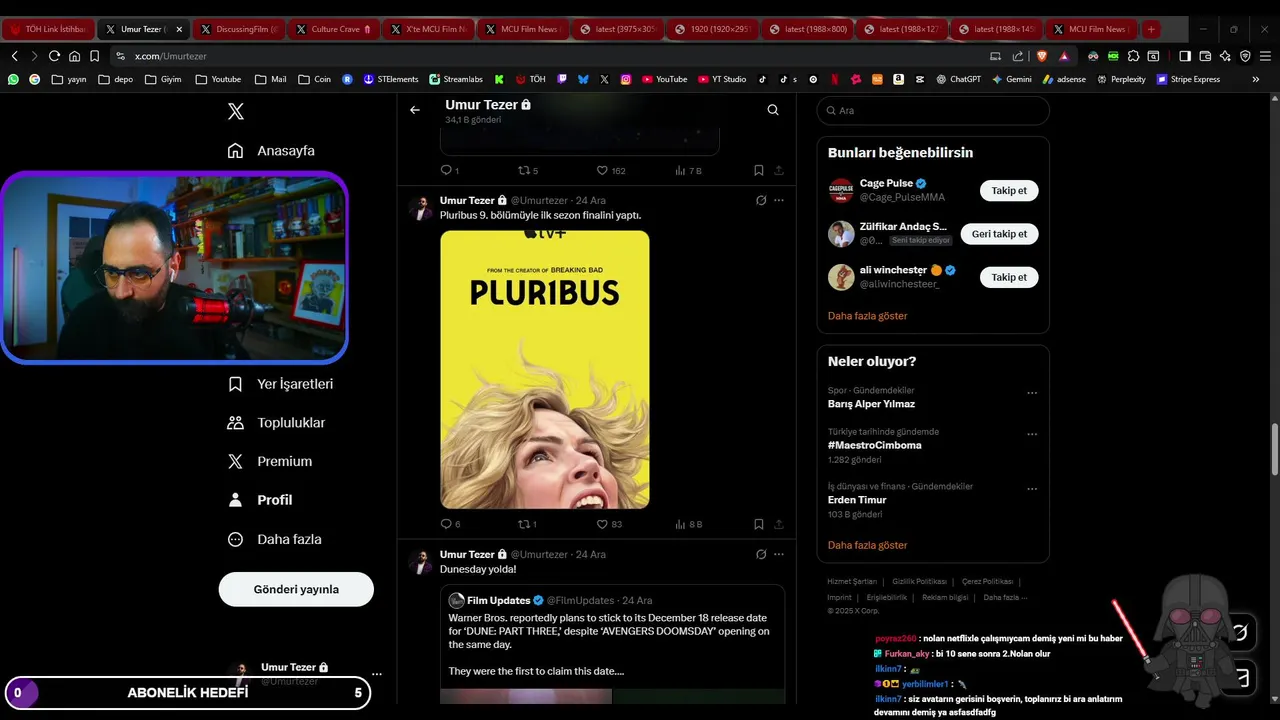Image resolution: width=1280 pixels, height=720 pixels.
Task: Open Hizmet Şartları footer link
Action: [852, 581]
